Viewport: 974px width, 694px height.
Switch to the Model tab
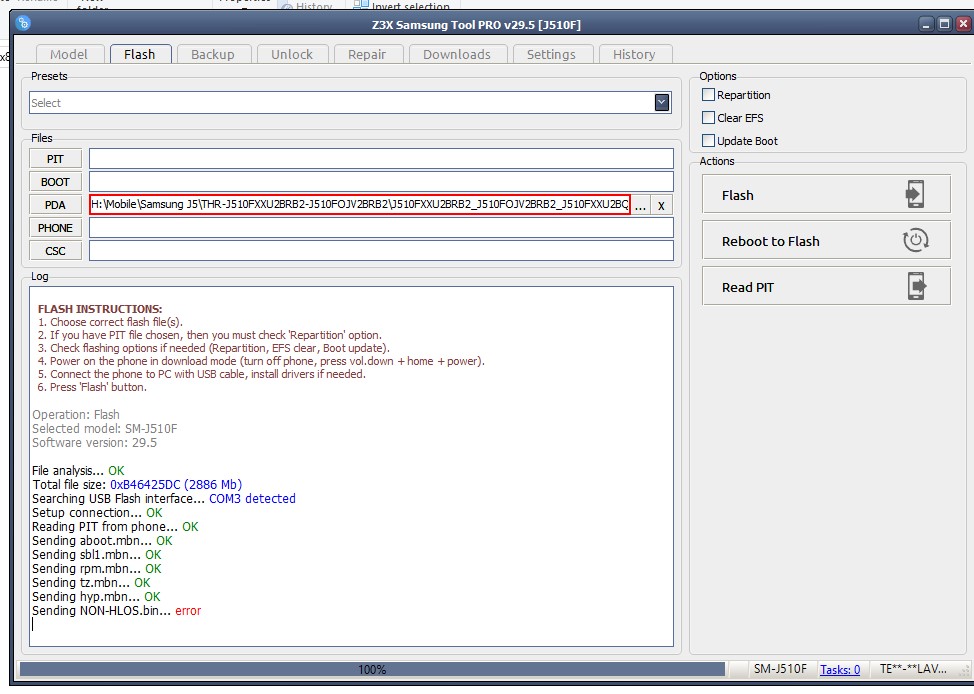click(69, 54)
